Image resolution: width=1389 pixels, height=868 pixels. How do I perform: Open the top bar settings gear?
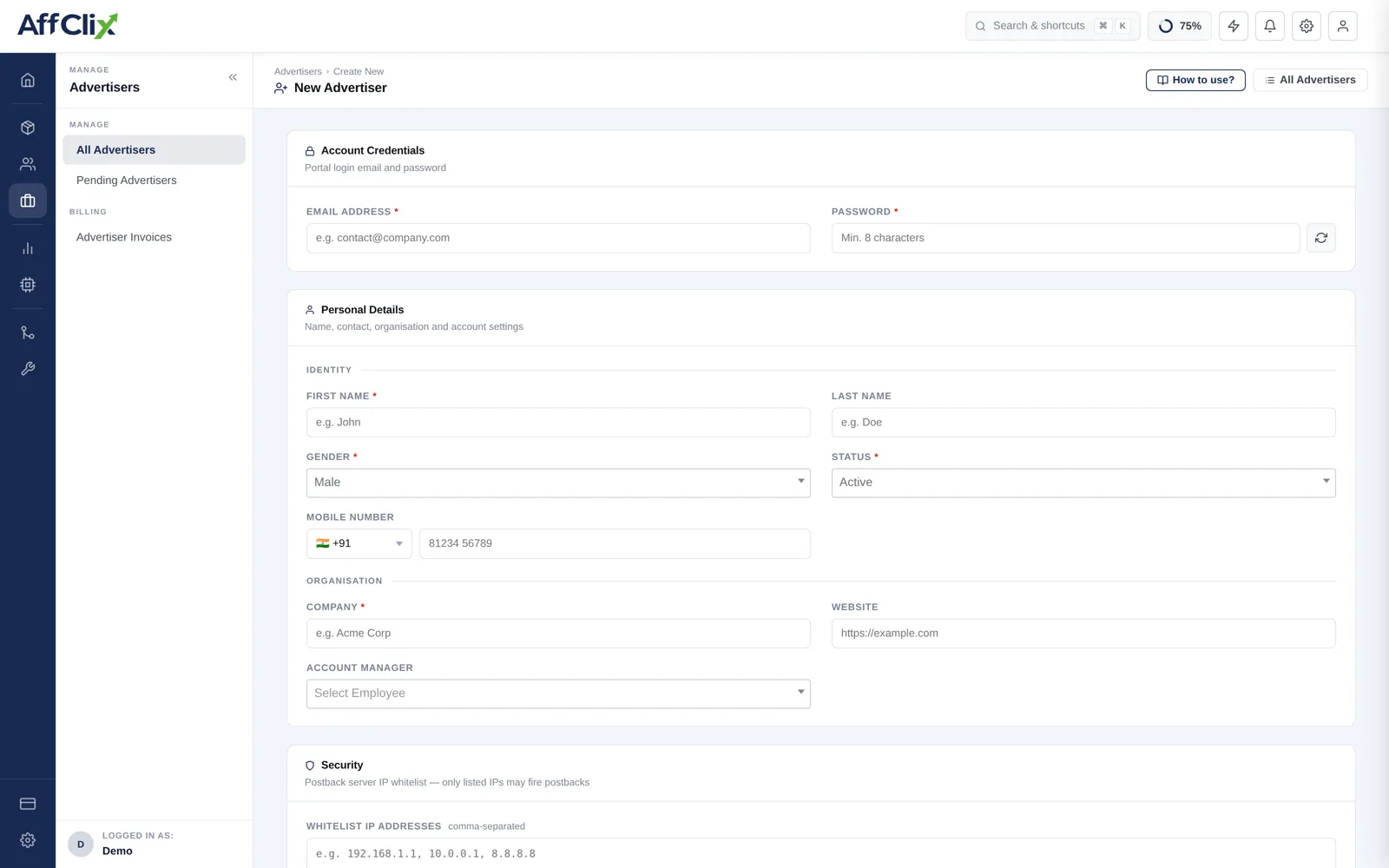[x=1307, y=26]
